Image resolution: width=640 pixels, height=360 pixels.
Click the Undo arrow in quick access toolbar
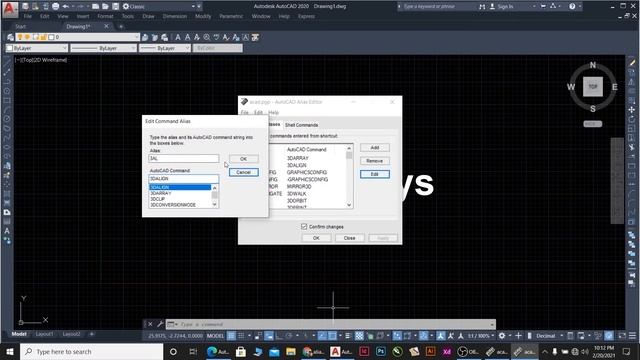click(65, 7)
